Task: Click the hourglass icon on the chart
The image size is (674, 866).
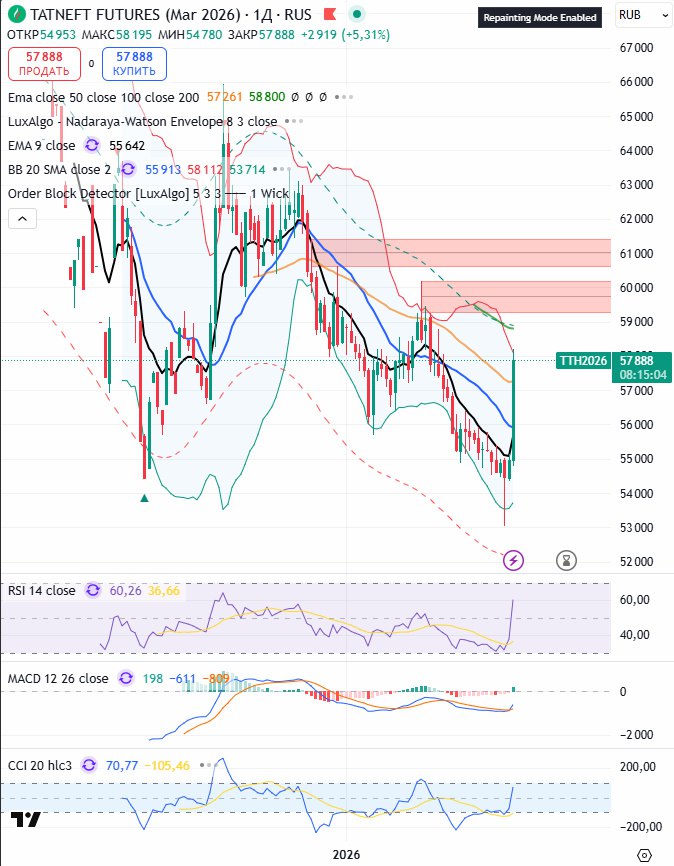Action: 567,560
